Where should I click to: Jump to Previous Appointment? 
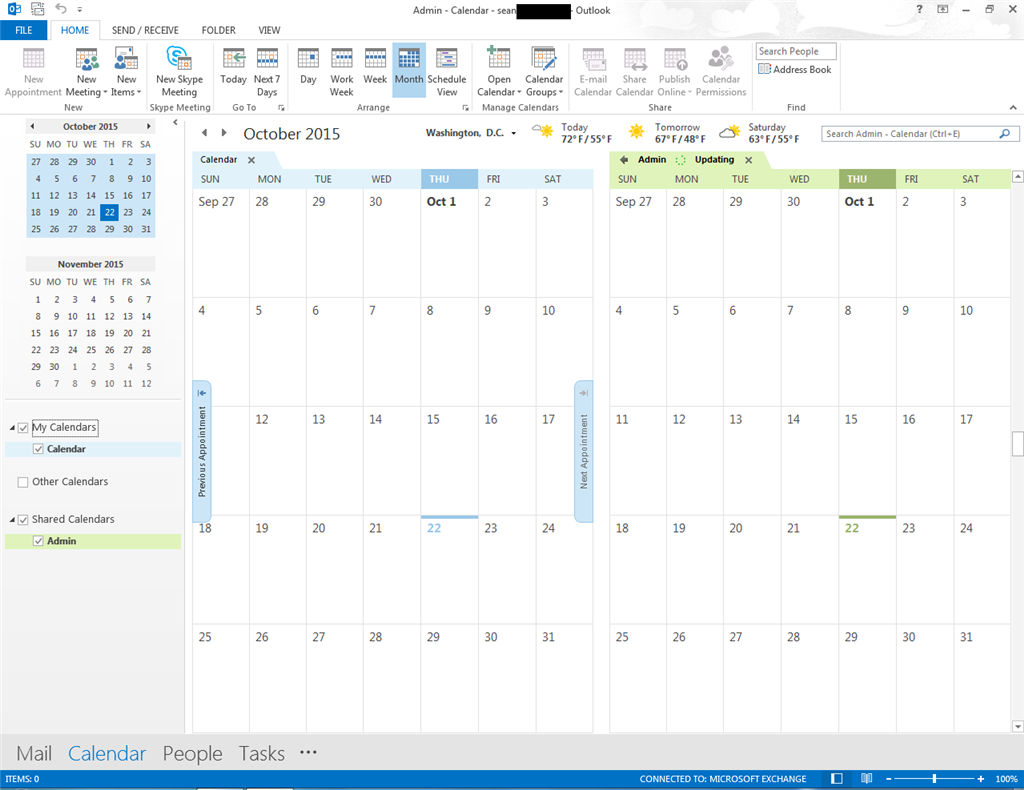coord(202,451)
